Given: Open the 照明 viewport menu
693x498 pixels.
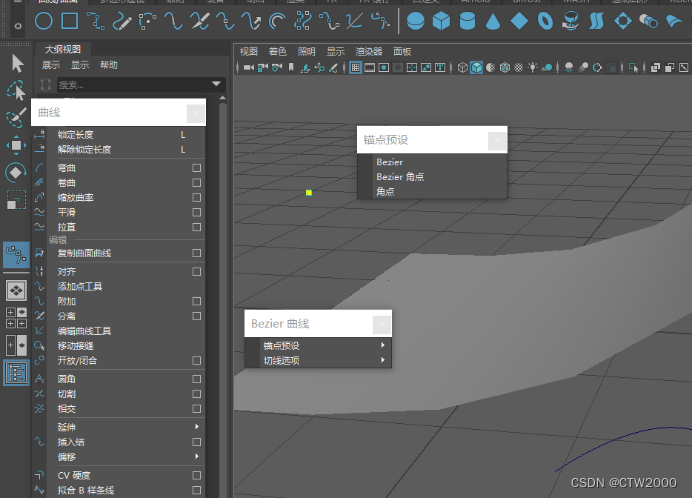Looking at the screenshot, I should [x=306, y=52].
